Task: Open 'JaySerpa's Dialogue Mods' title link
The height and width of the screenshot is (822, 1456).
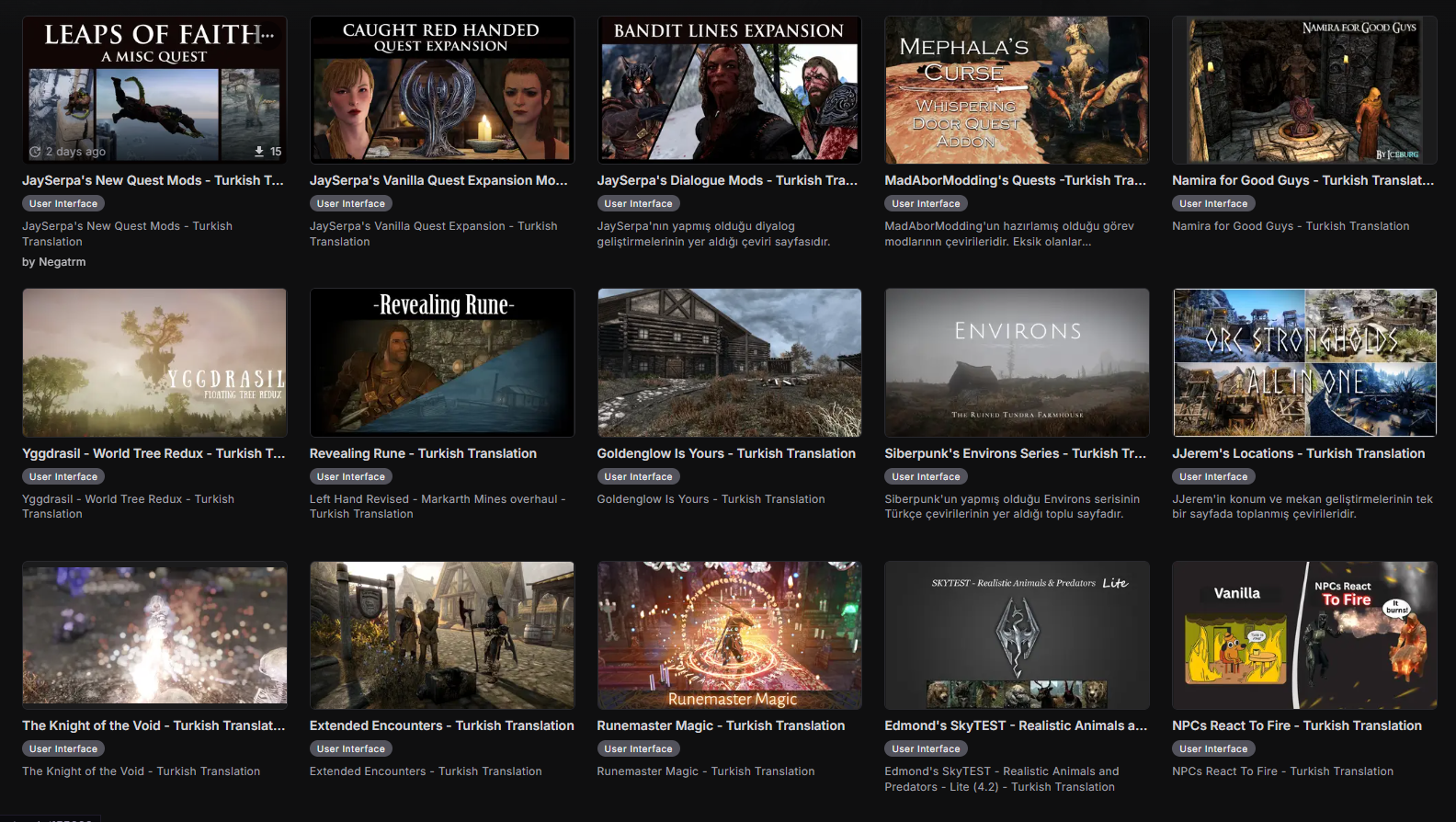Action: click(727, 180)
